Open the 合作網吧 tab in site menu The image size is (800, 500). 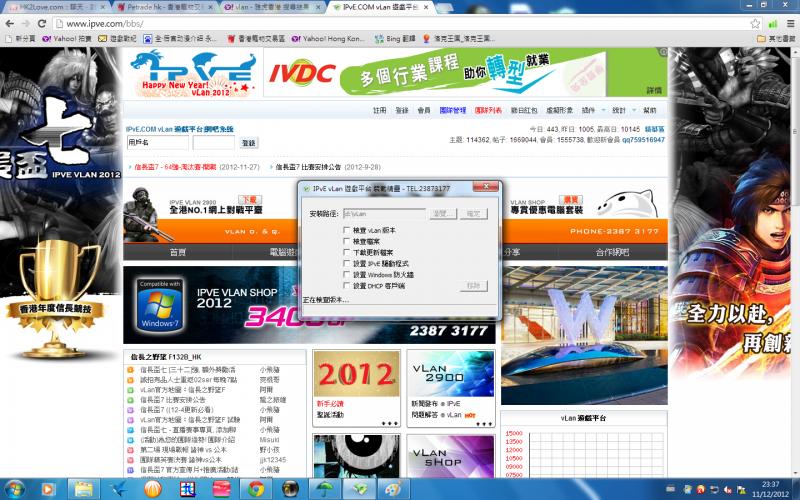tap(612, 252)
